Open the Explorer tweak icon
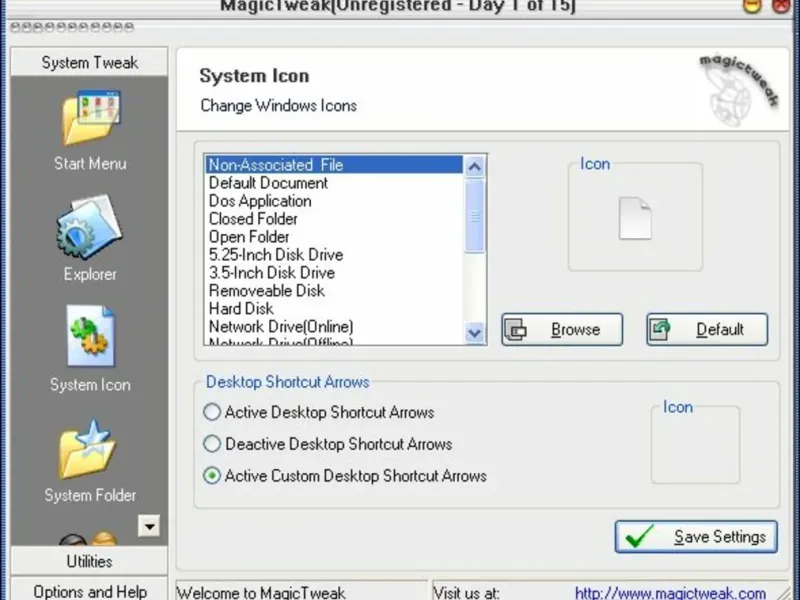The width and height of the screenshot is (800, 600). pyautogui.click(x=90, y=228)
